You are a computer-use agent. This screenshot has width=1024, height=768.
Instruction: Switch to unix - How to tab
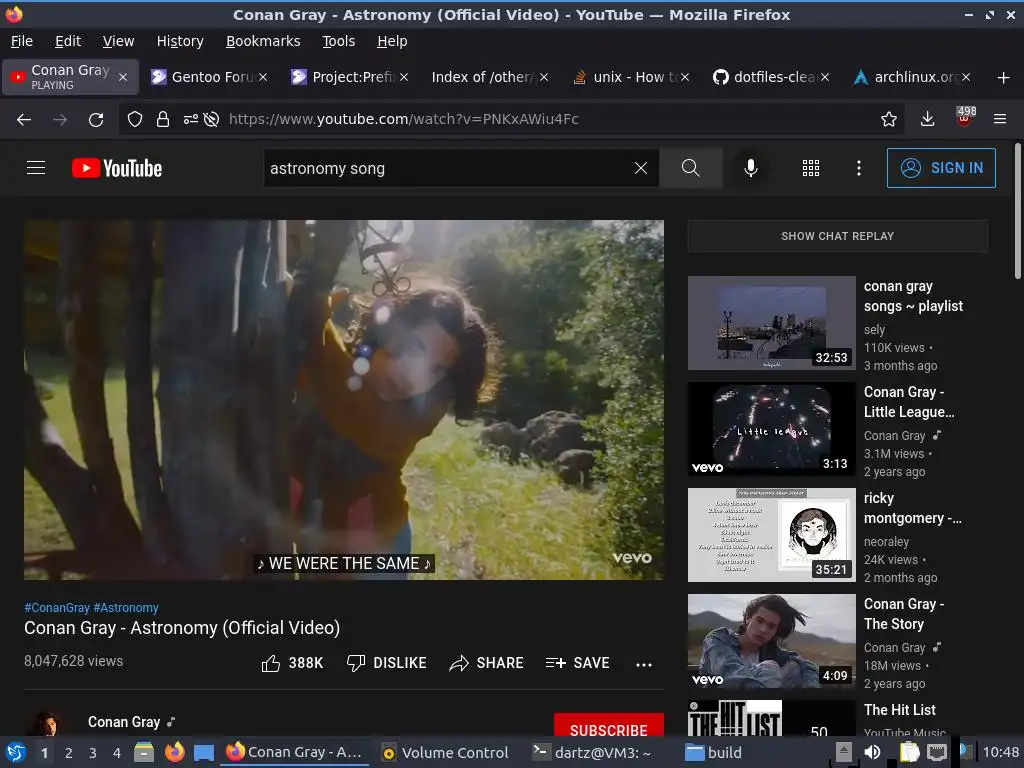point(629,77)
